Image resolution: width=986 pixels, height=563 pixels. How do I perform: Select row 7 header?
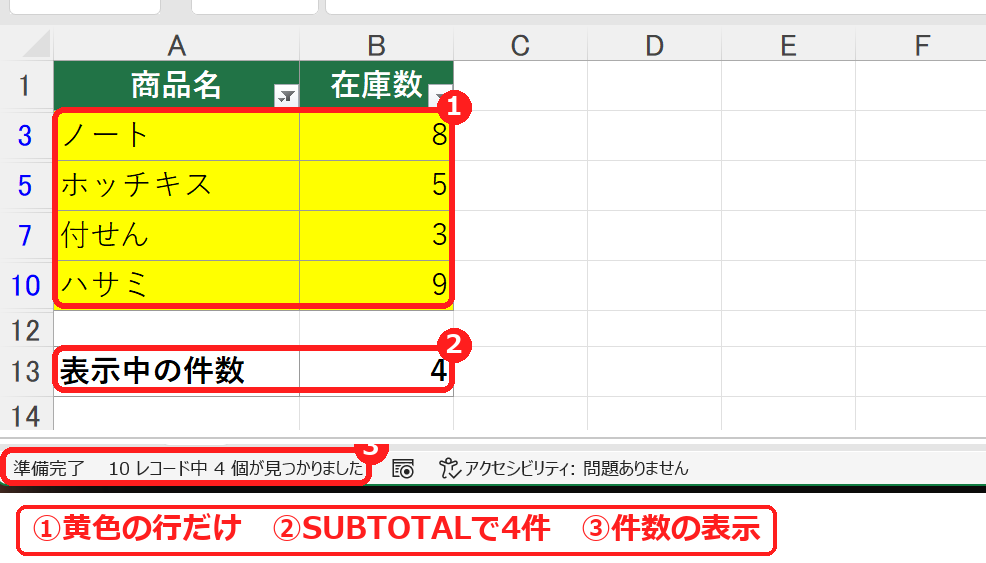coord(25,235)
